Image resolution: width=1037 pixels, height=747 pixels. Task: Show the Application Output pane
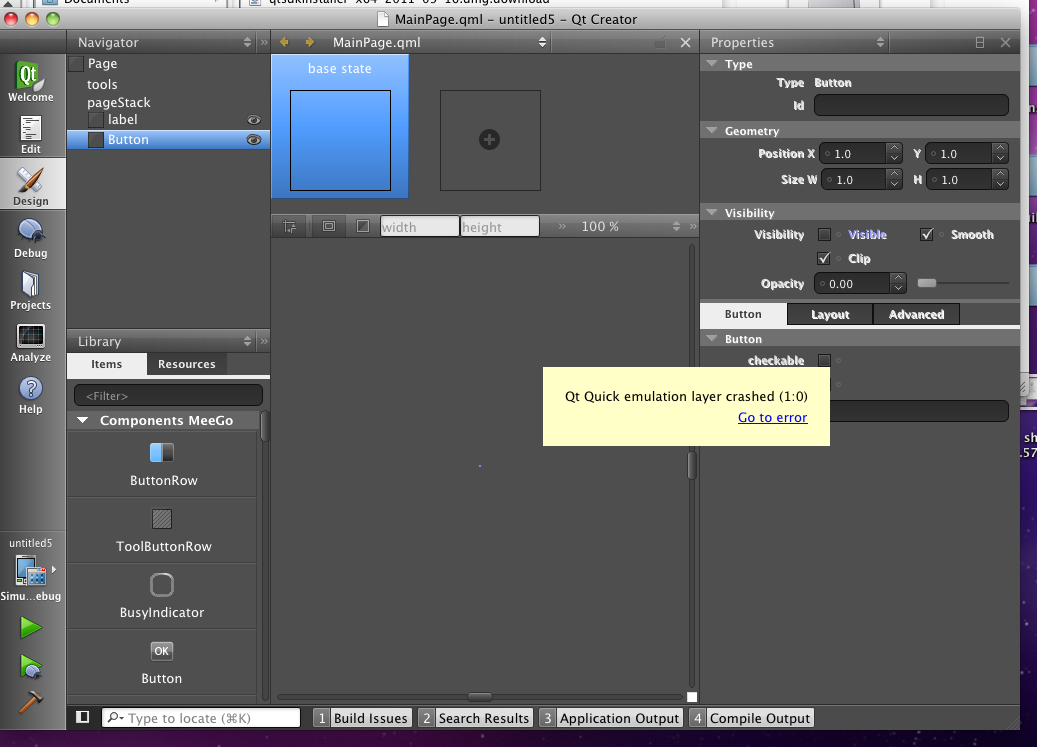click(x=610, y=718)
